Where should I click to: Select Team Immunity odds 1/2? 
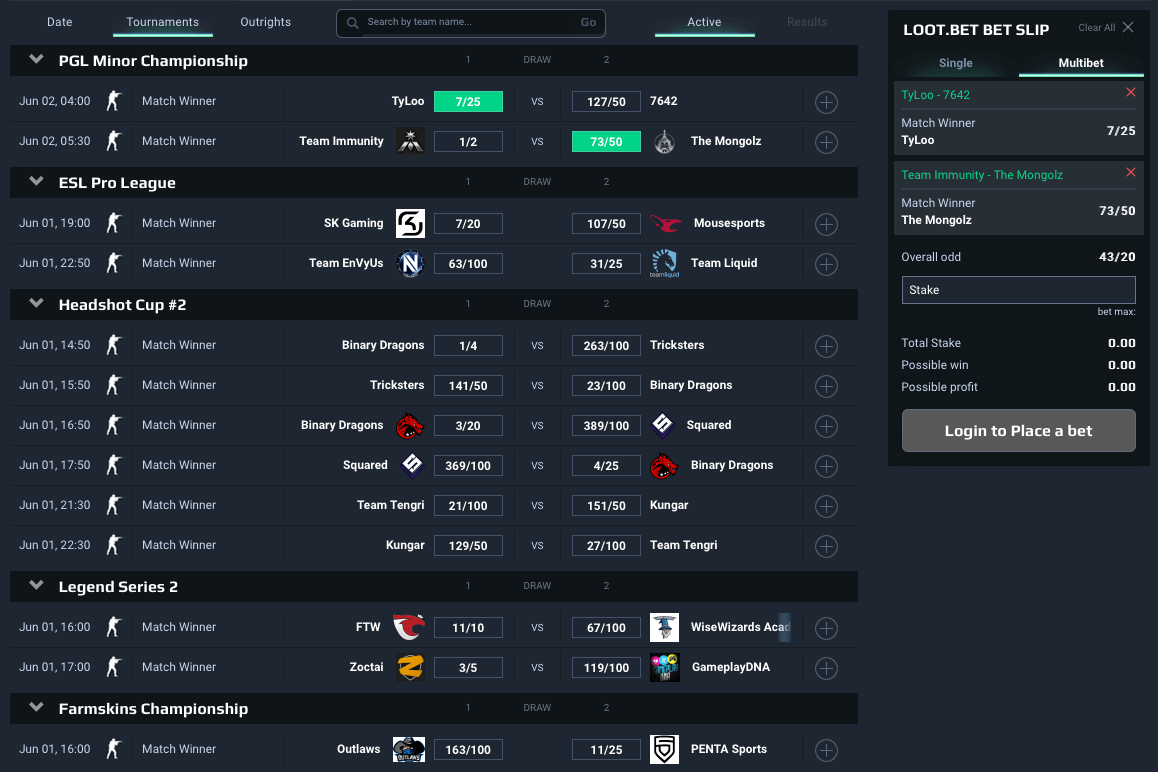point(468,141)
